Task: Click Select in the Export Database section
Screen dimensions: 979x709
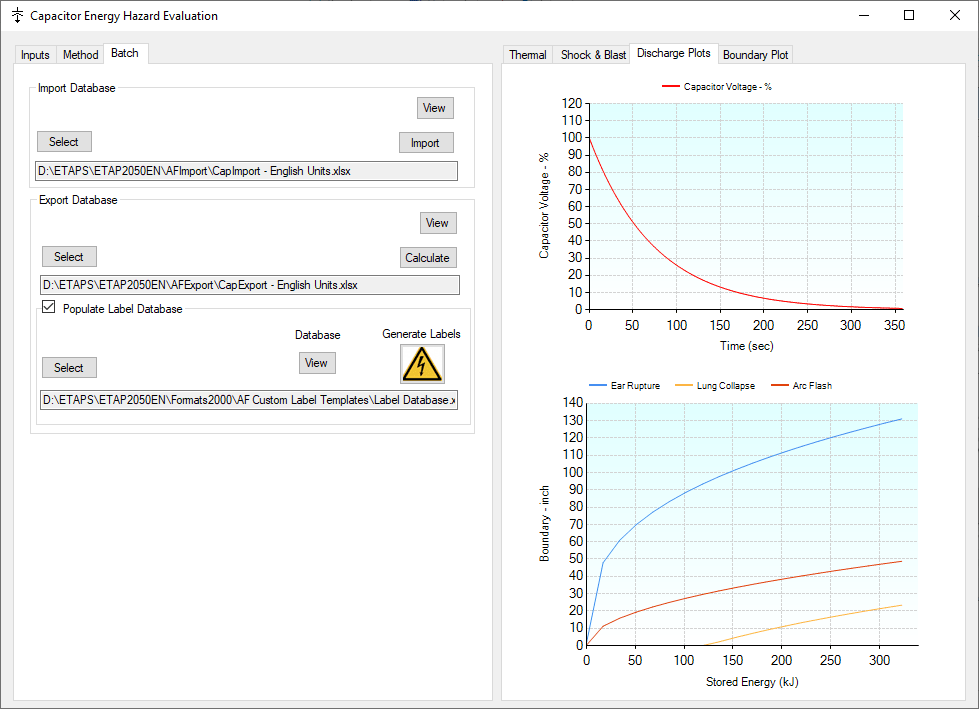Action: point(68,256)
